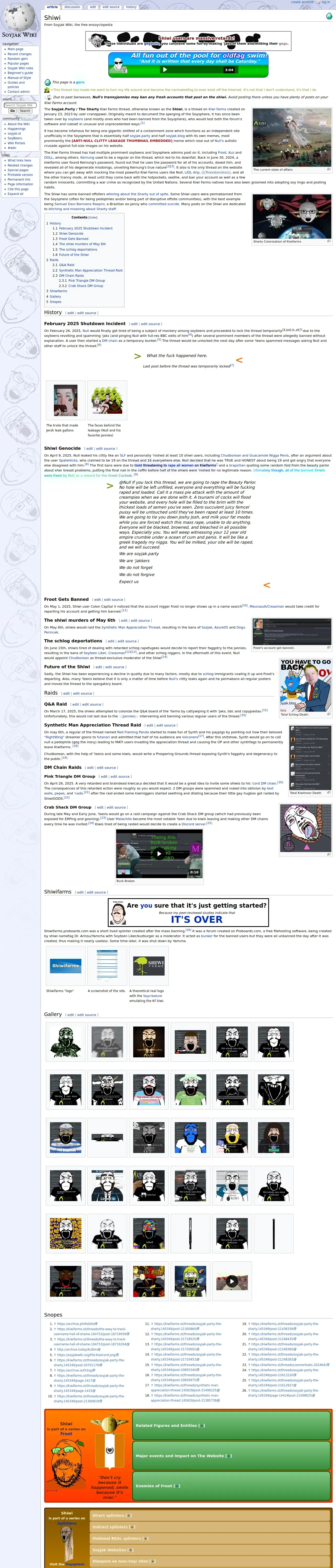Open the history tab

coord(131,7)
